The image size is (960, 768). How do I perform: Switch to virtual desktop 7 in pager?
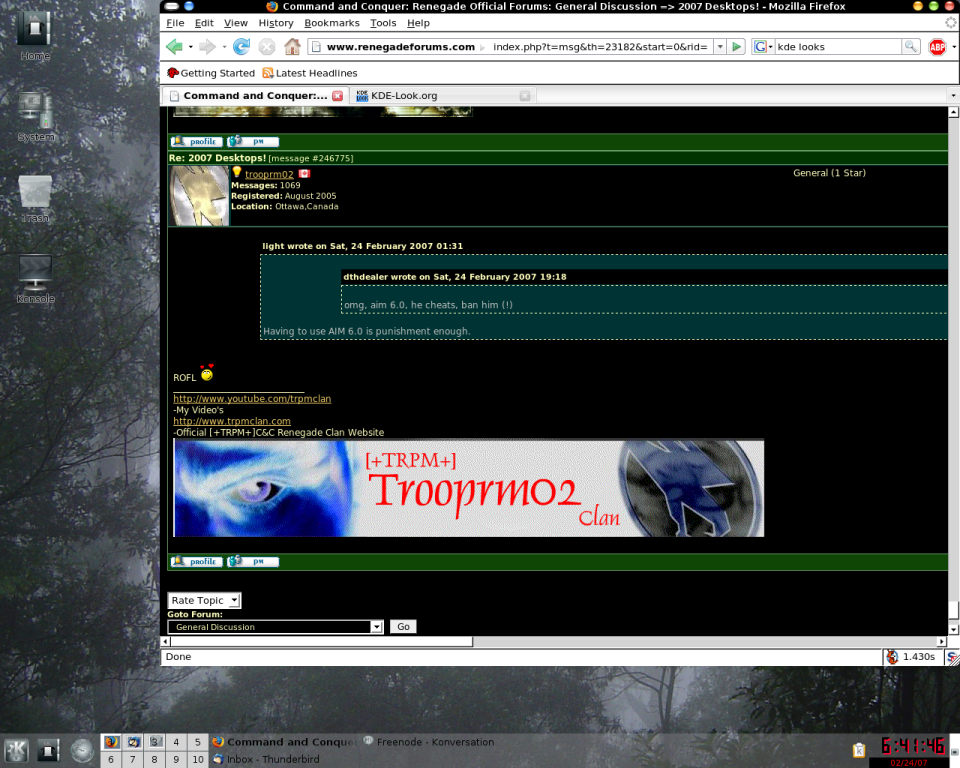132,760
